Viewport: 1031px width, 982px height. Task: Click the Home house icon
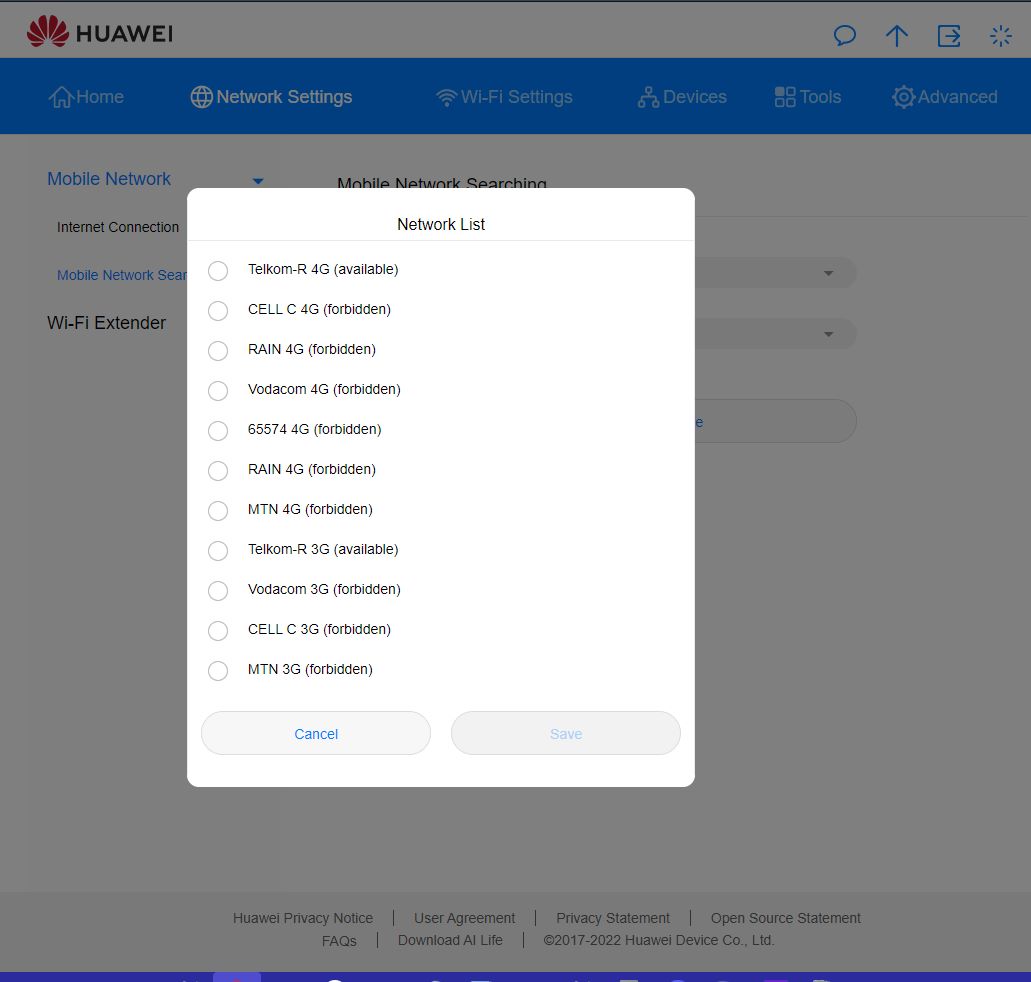pyautogui.click(x=60, y=97)
